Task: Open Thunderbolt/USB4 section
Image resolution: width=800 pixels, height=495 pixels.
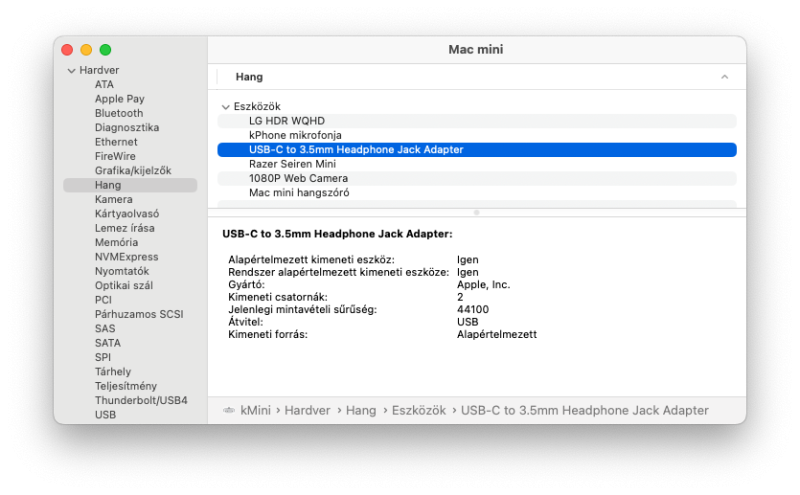Action: [x=141, y=400]
